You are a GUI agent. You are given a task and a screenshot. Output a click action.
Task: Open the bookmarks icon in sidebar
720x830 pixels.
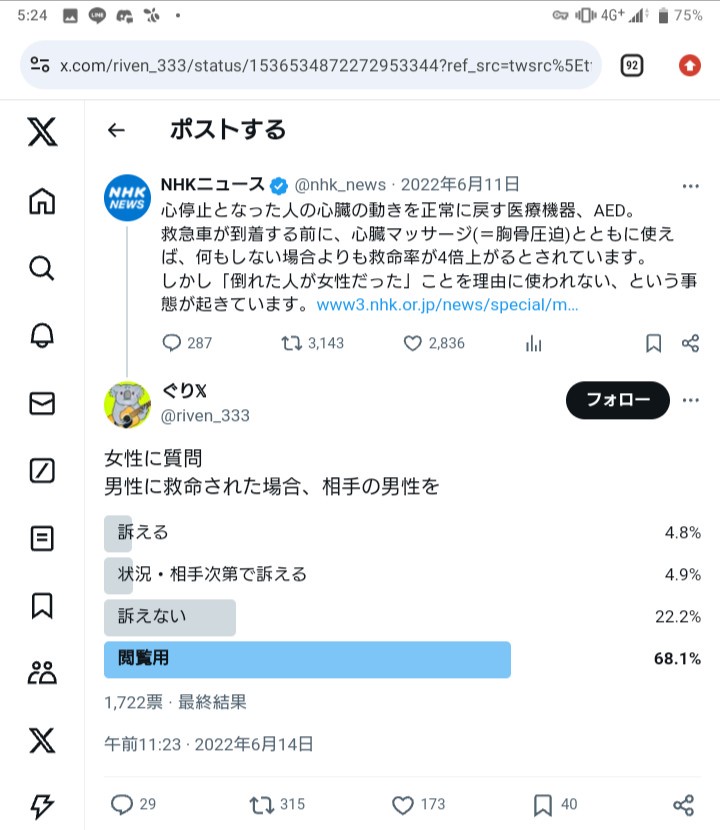42,605
